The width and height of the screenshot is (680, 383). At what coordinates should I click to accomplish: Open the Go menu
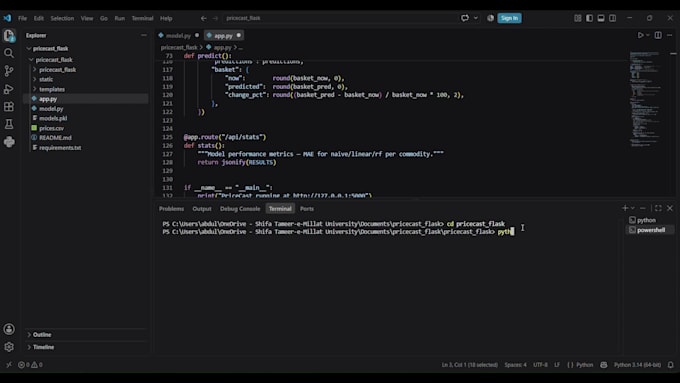pyautogui.click(x=104, y=18)
